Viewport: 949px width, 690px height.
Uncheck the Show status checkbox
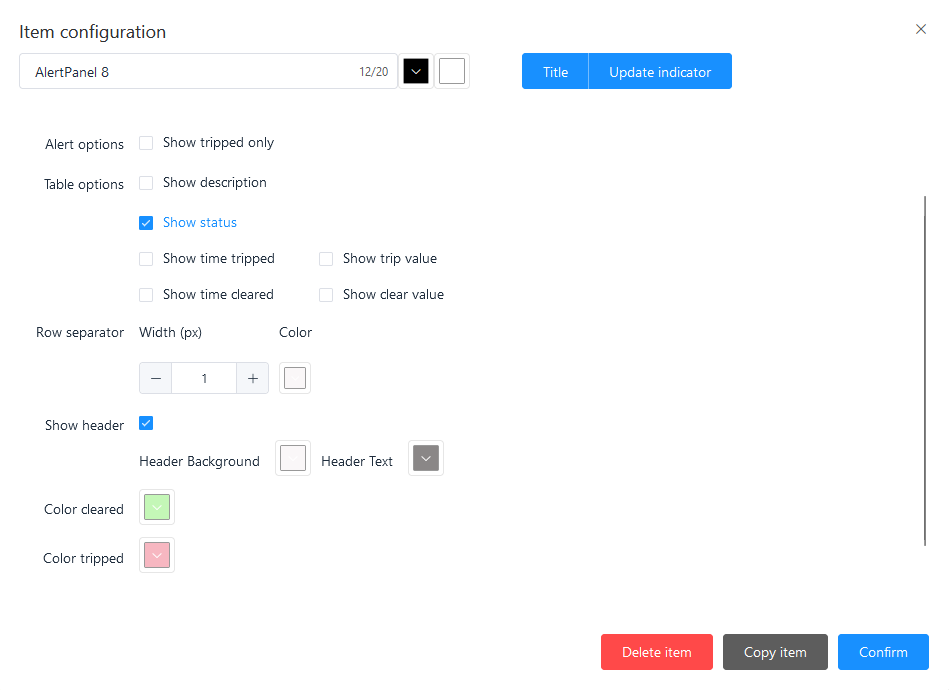point(146,223)
